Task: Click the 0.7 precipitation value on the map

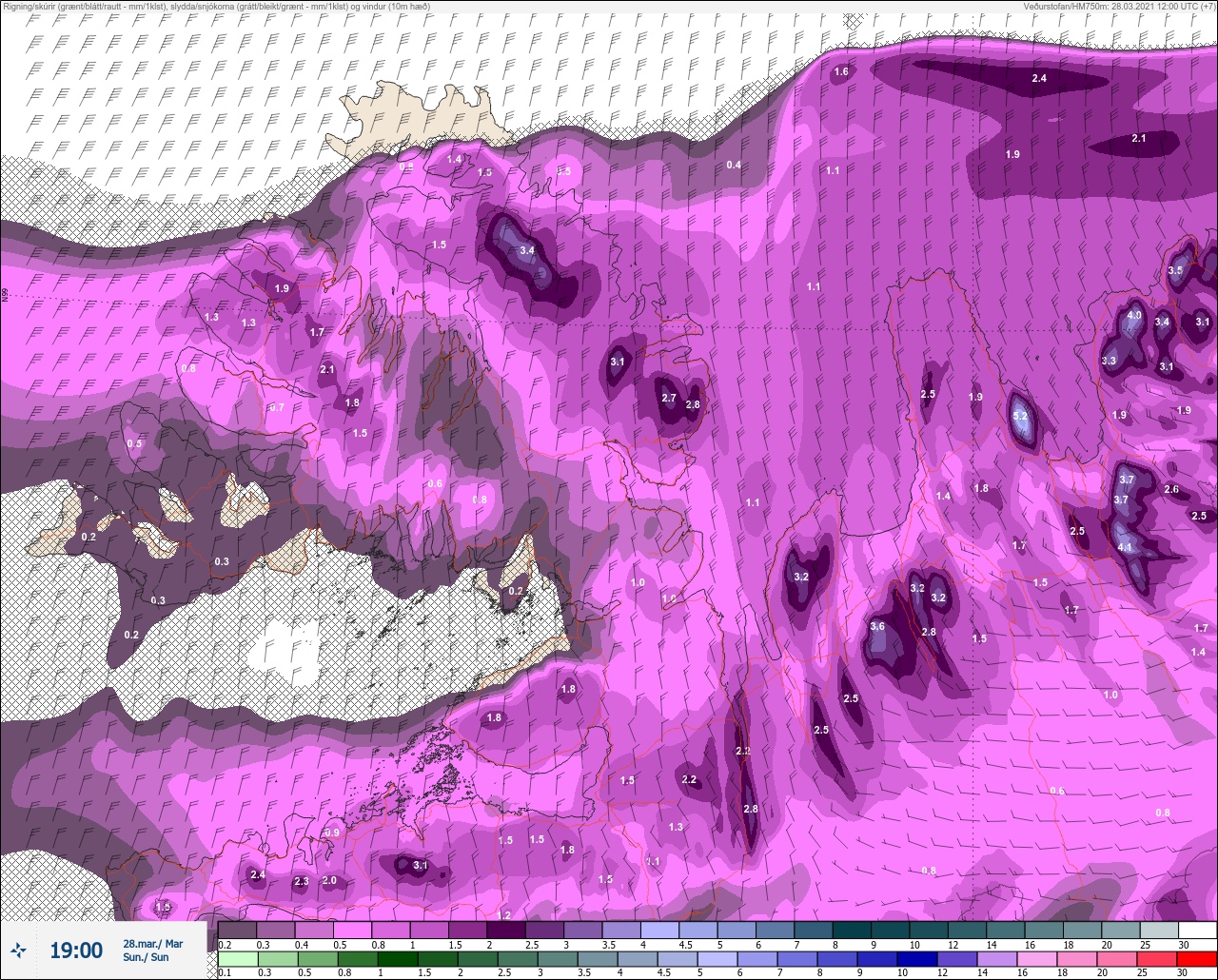Action: [x=277, y=406]
